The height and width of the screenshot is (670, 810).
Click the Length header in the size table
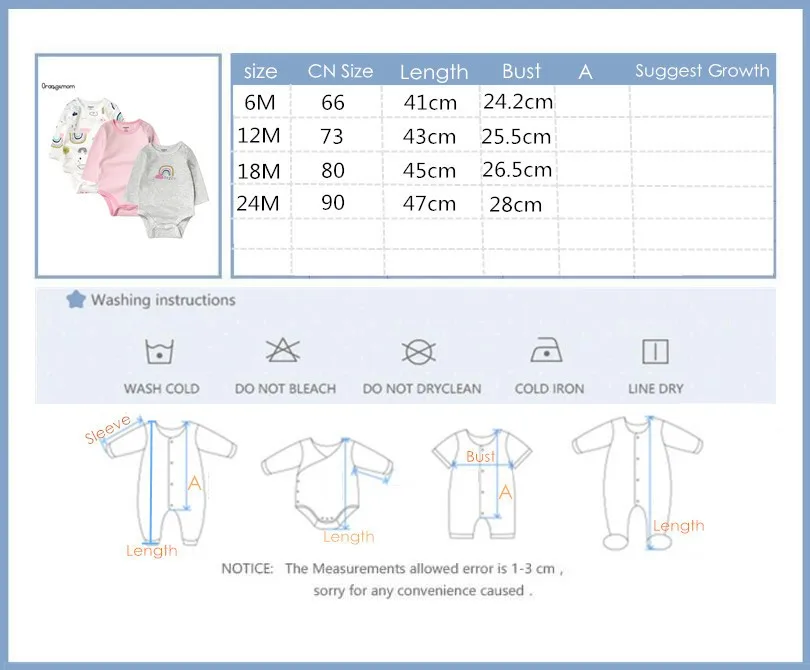434,71
